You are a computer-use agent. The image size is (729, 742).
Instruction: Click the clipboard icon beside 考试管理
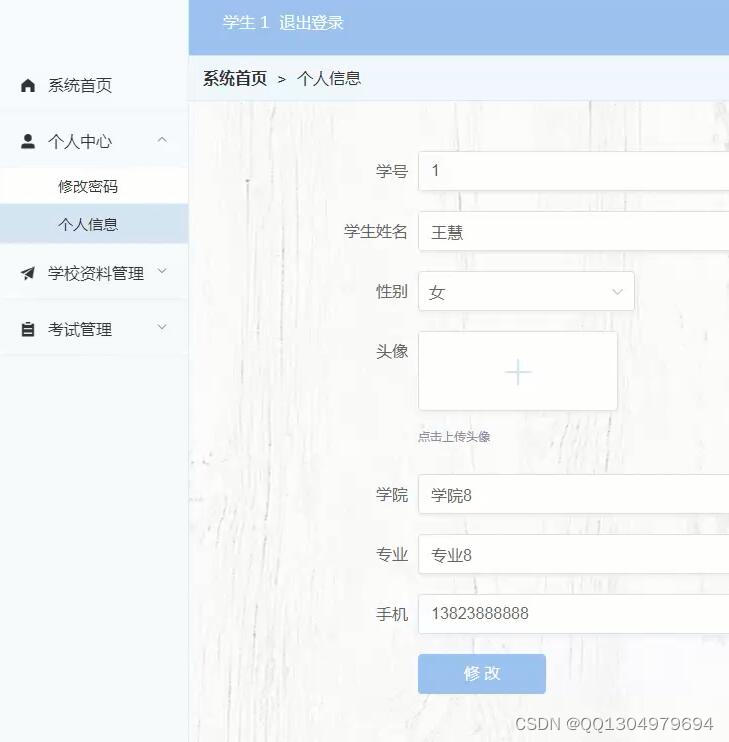point(28,330)
